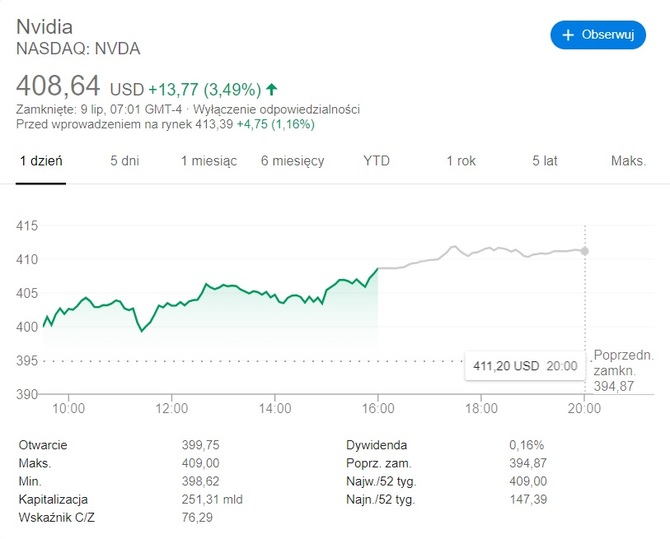The height and width of the screenshot is (539, 670).
Task: Click the Najw./52 tyg. label
Action: 381,481
